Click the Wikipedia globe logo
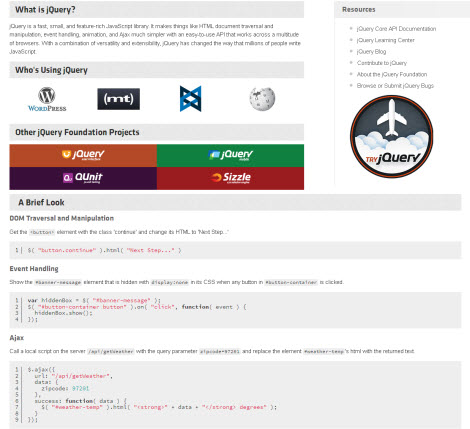This screenshot has height=429, width=470. pyautogui.click(x=262, y=99)
